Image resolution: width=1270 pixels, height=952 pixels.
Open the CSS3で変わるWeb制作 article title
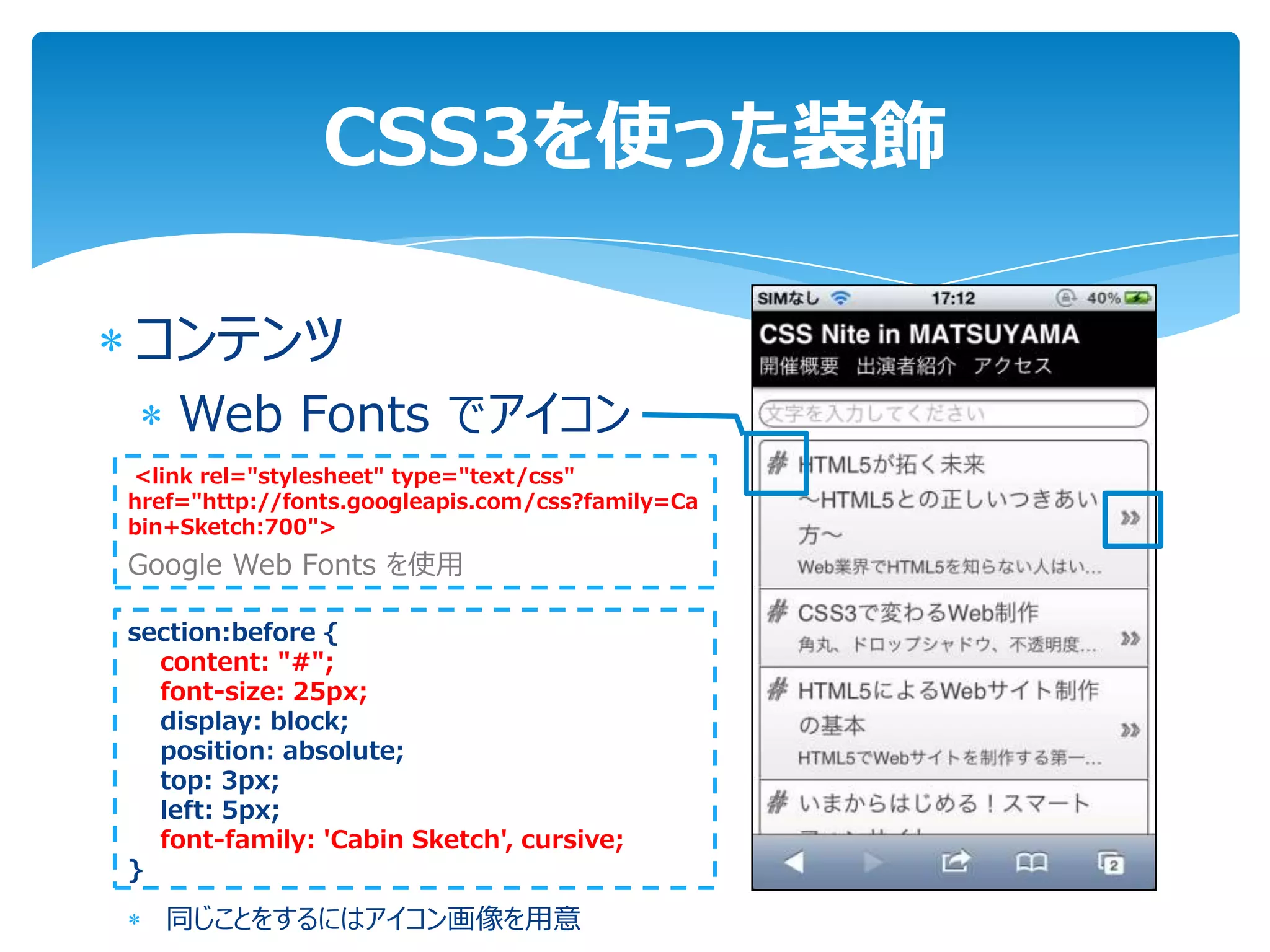918,612
